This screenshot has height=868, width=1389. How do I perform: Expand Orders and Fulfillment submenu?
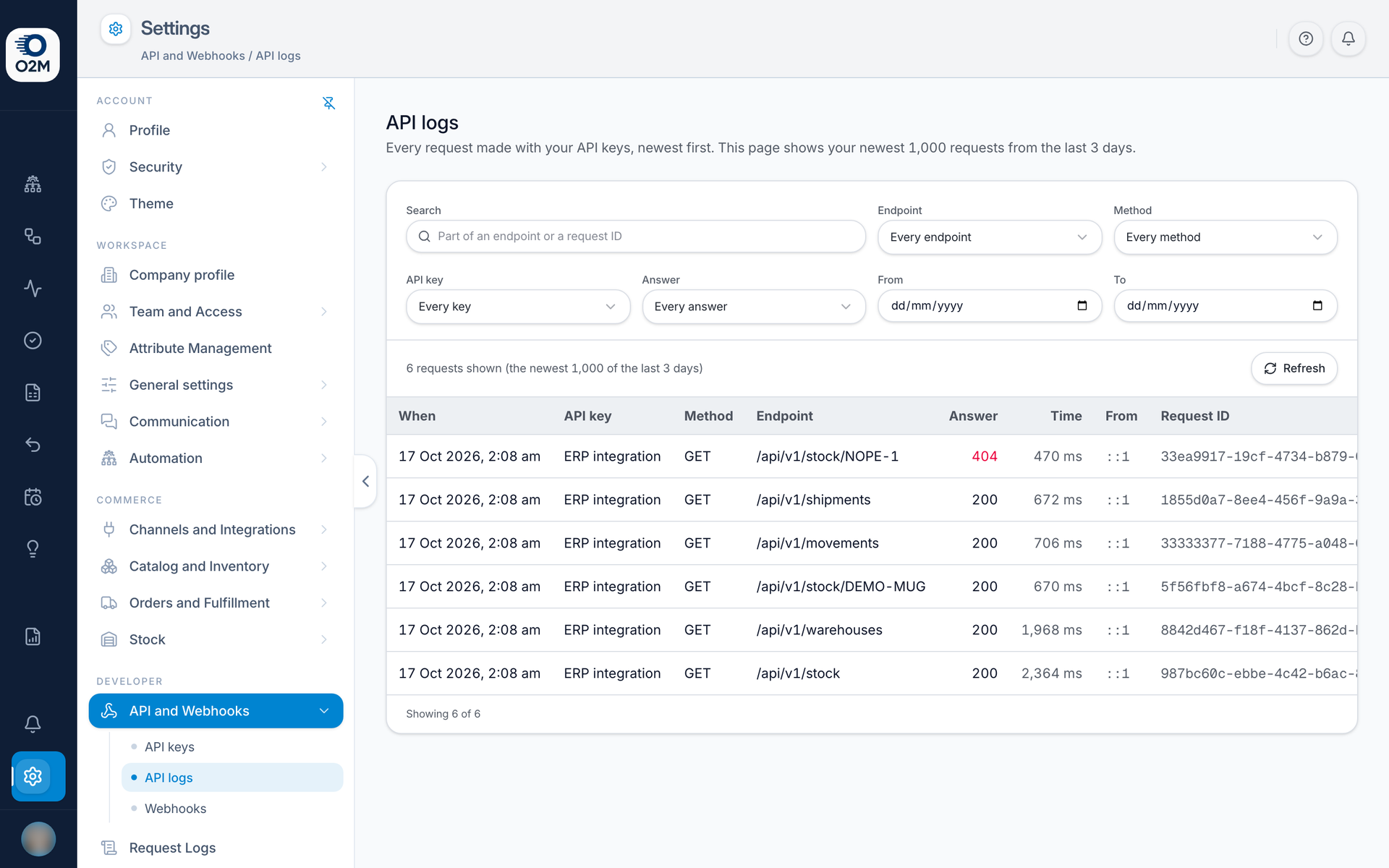tap(324, 603)
